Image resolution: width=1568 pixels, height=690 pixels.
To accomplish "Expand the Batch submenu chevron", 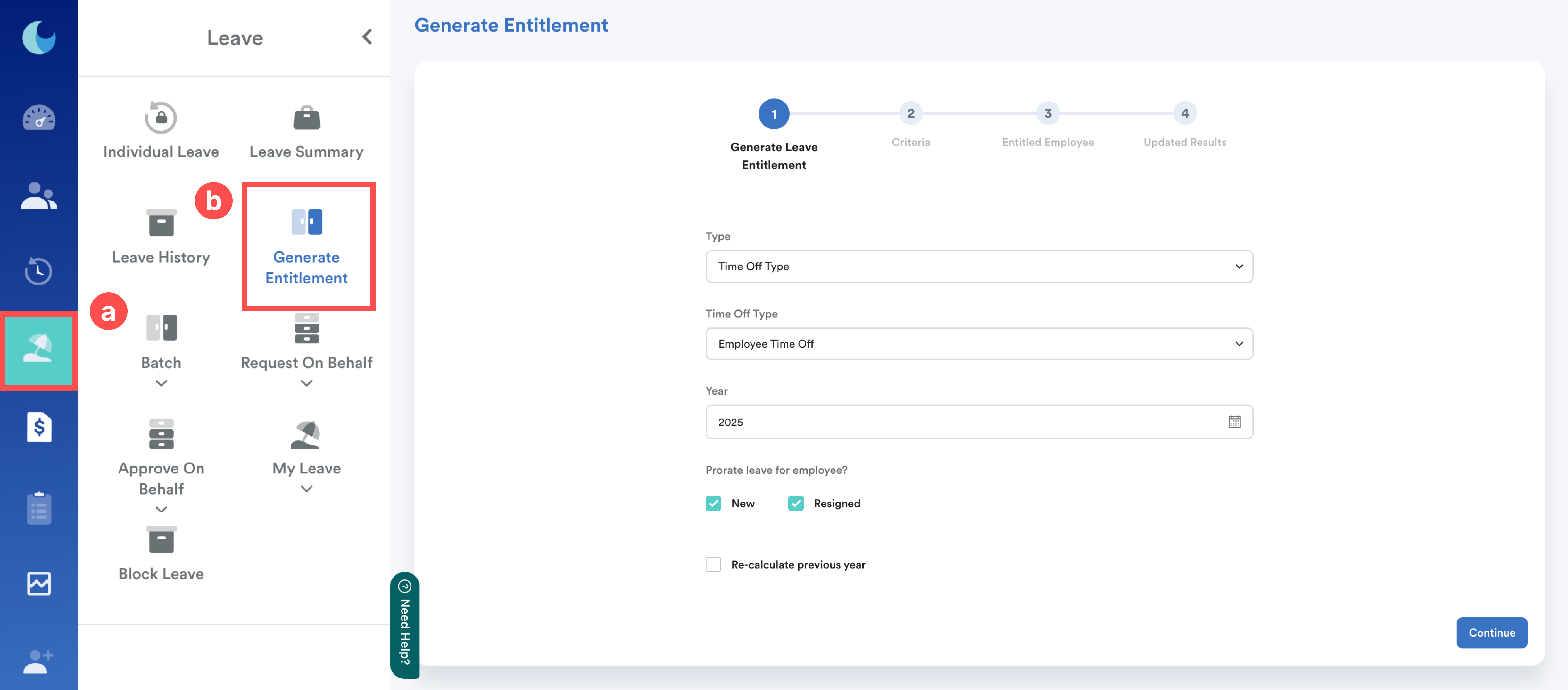I will click(161, 383).
